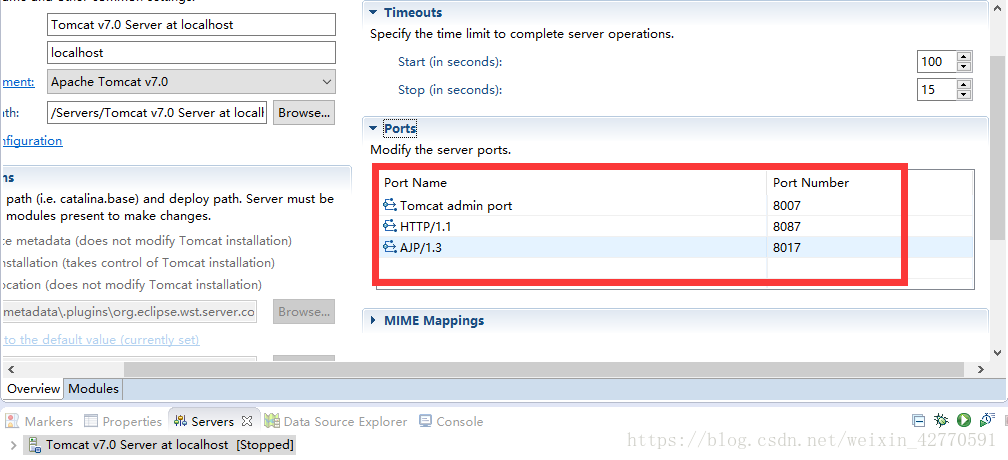
Task: Click port number 8007
Action: (x=787, y=206)
